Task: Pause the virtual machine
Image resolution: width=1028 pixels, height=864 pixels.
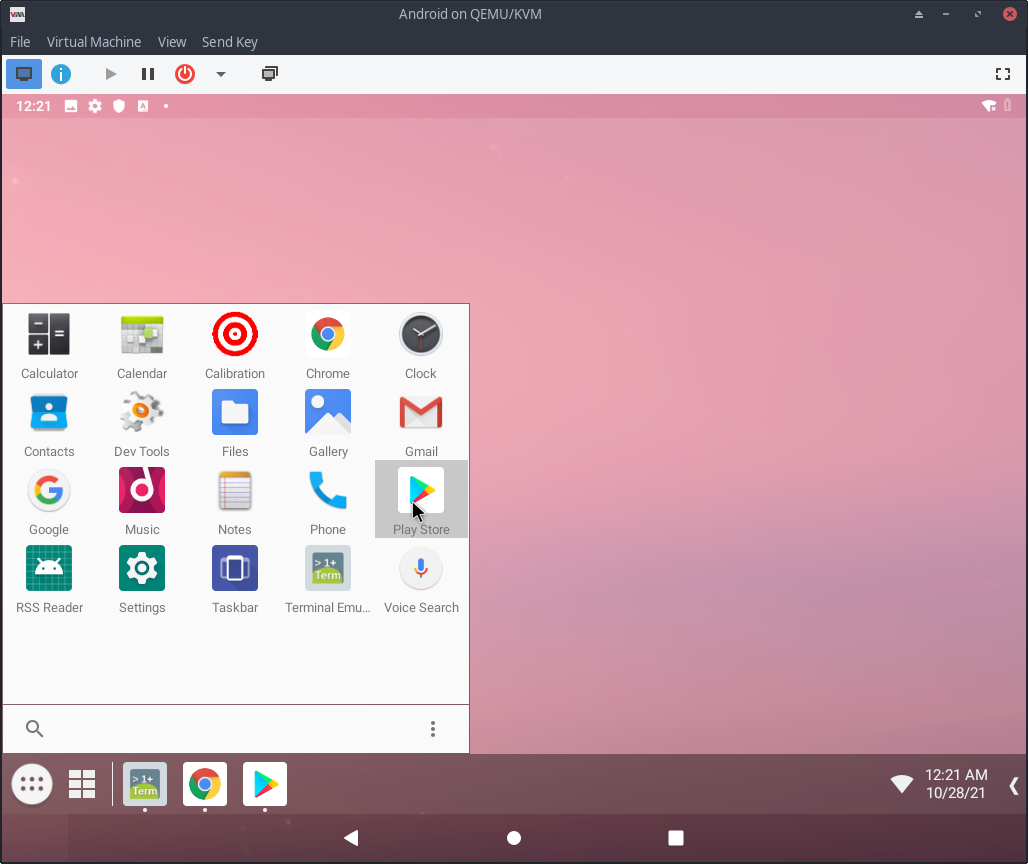Action: tap(148, 73)
